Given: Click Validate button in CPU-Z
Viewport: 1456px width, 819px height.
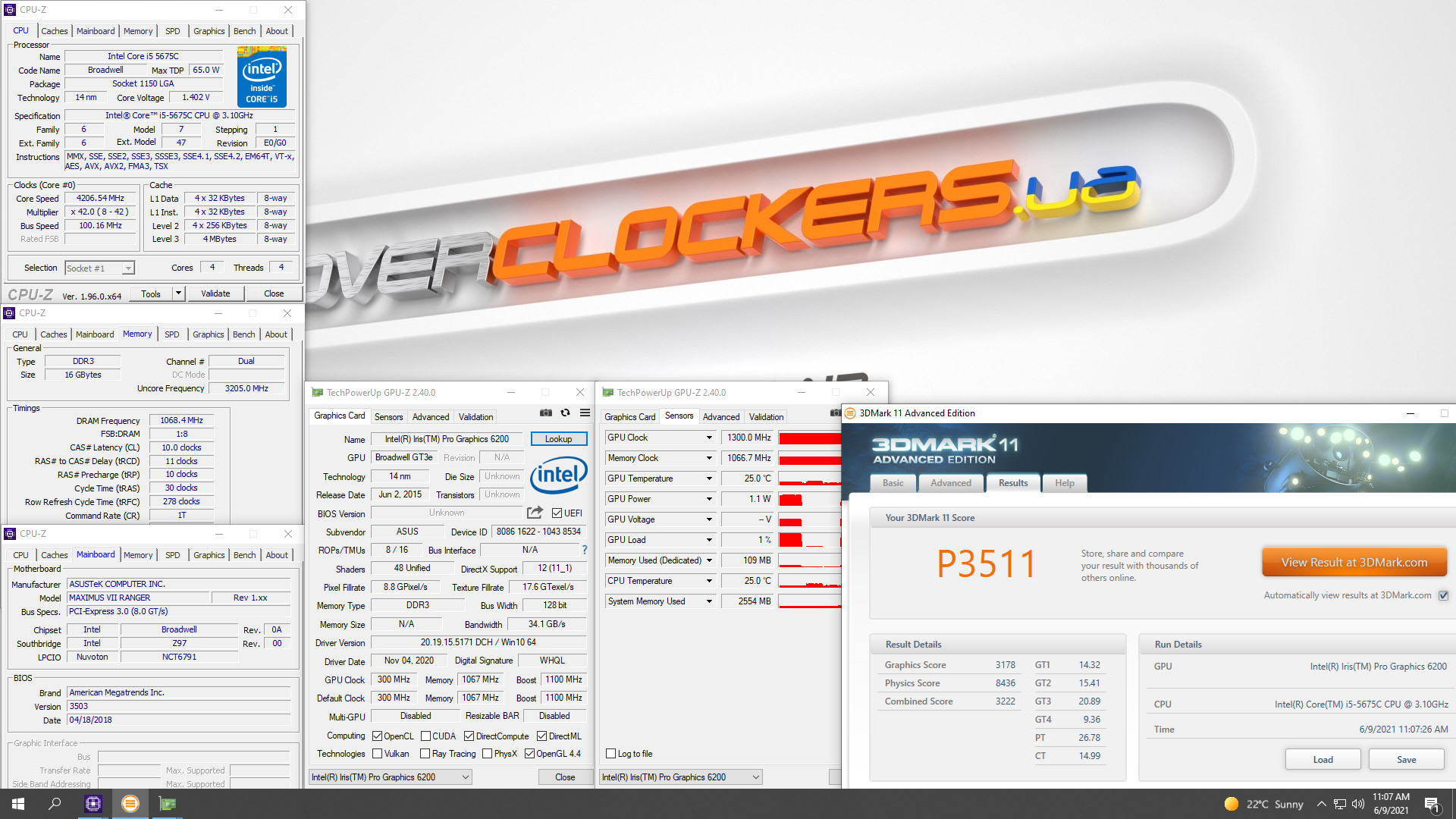Looking at the screenshot, I should (215, 293).
